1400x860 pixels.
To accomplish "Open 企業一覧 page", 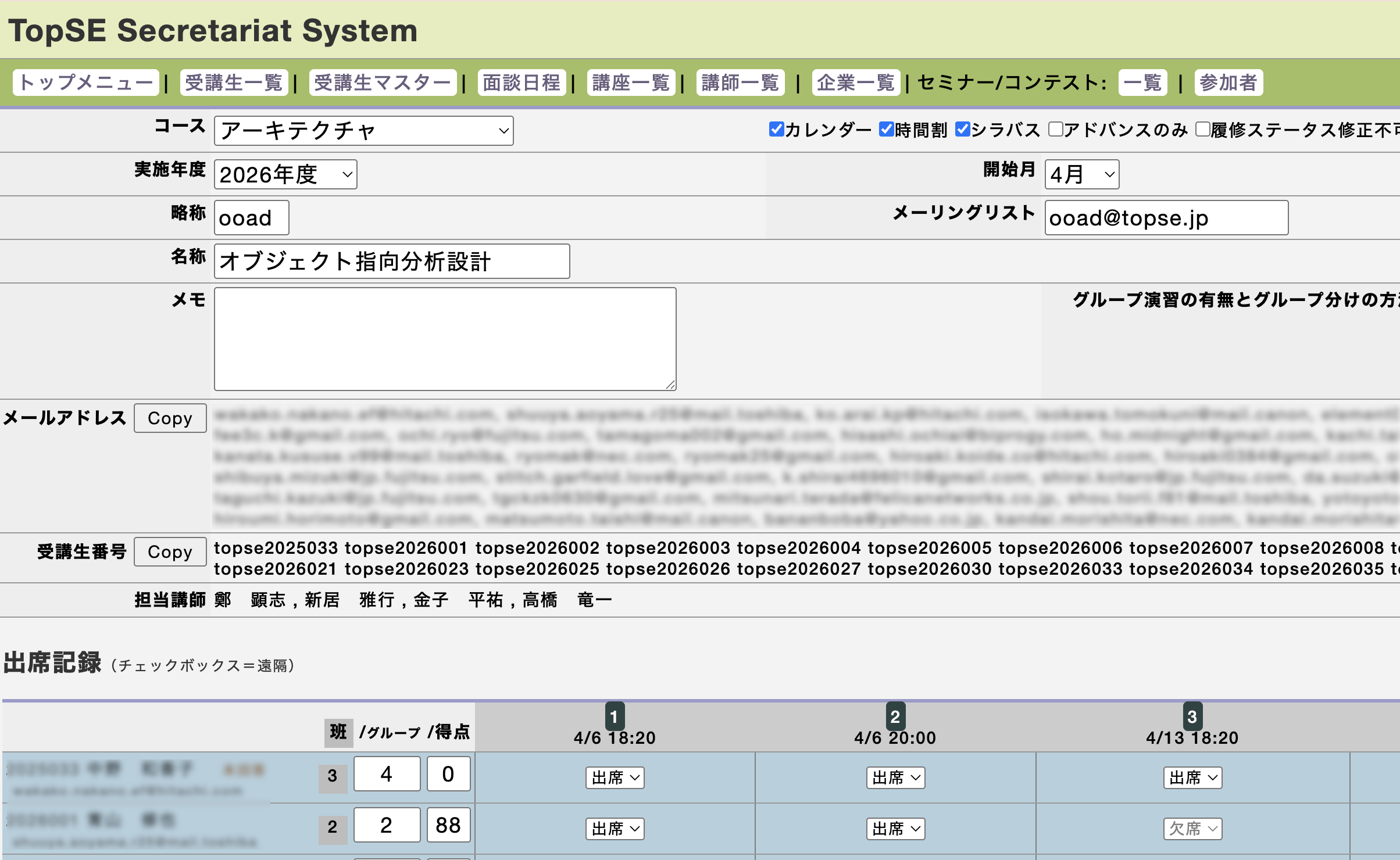I will tap(856, 83).
